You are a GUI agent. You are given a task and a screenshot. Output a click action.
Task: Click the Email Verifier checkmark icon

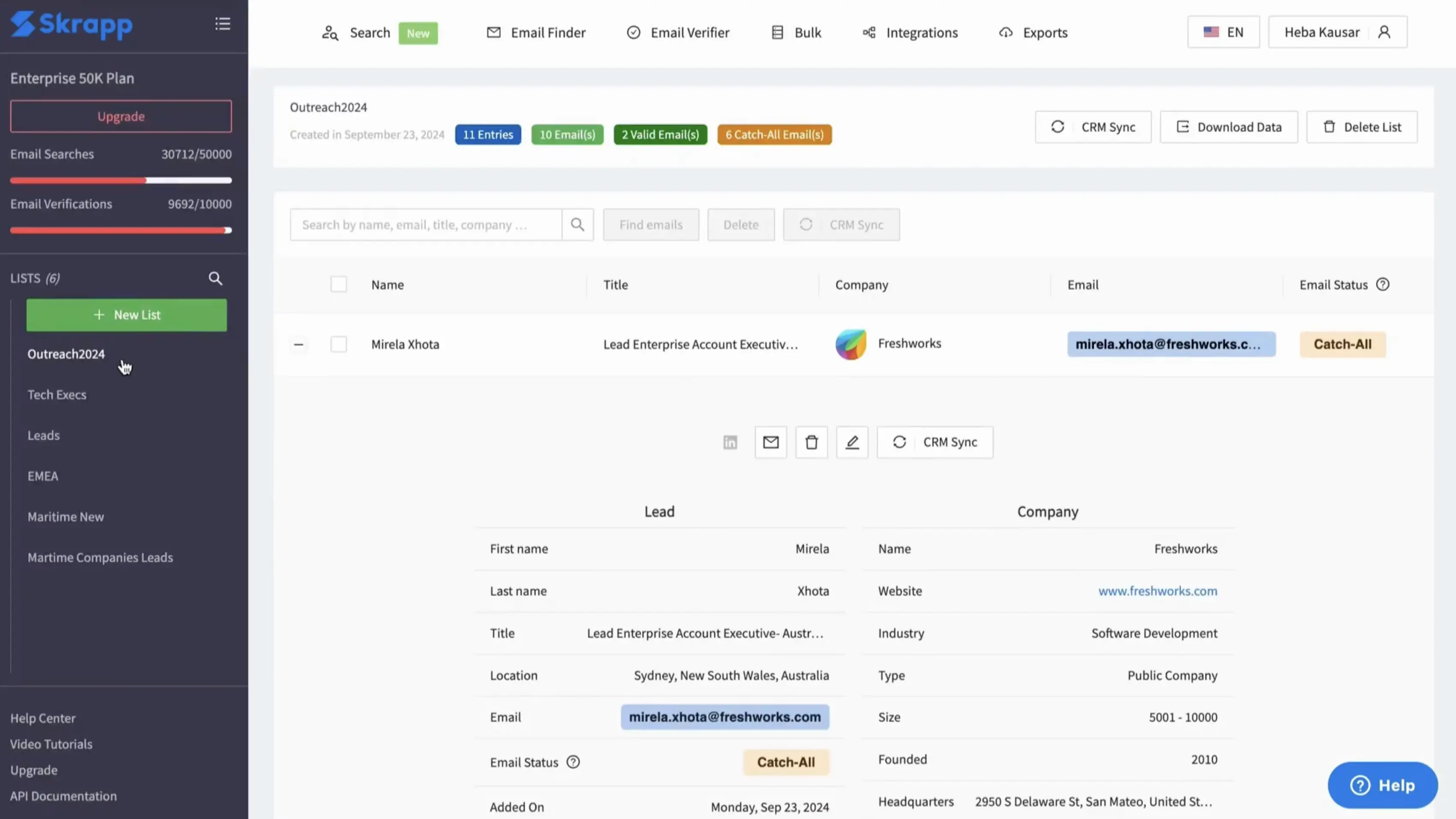634,32
